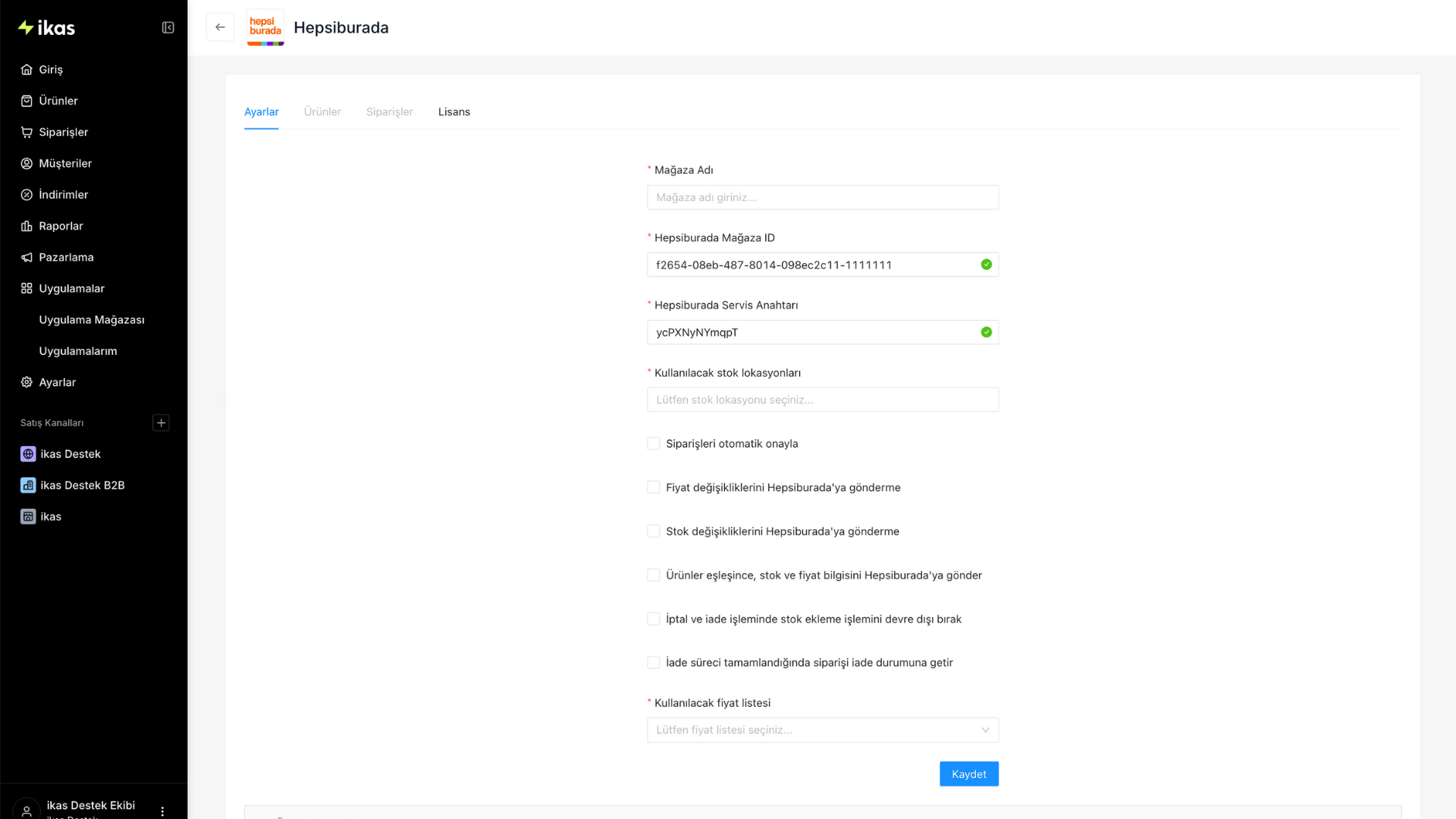Click the Hepsiburada Servis Anahtarı field
The image size is (1456, 819).
click(x=823, y=332)
